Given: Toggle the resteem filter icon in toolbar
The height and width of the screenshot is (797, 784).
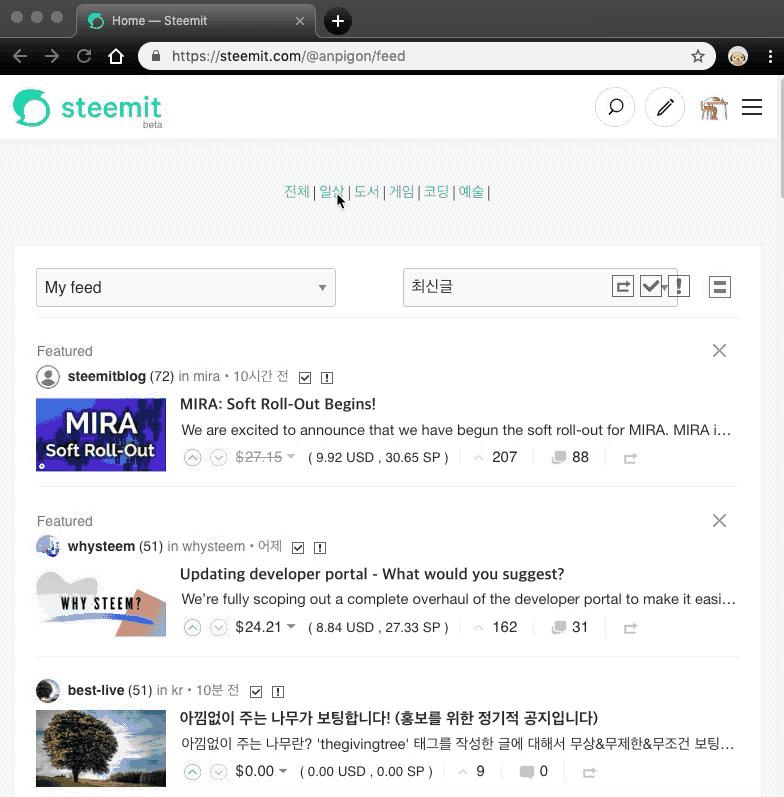Looking at the screenshot, I should 623,286.
